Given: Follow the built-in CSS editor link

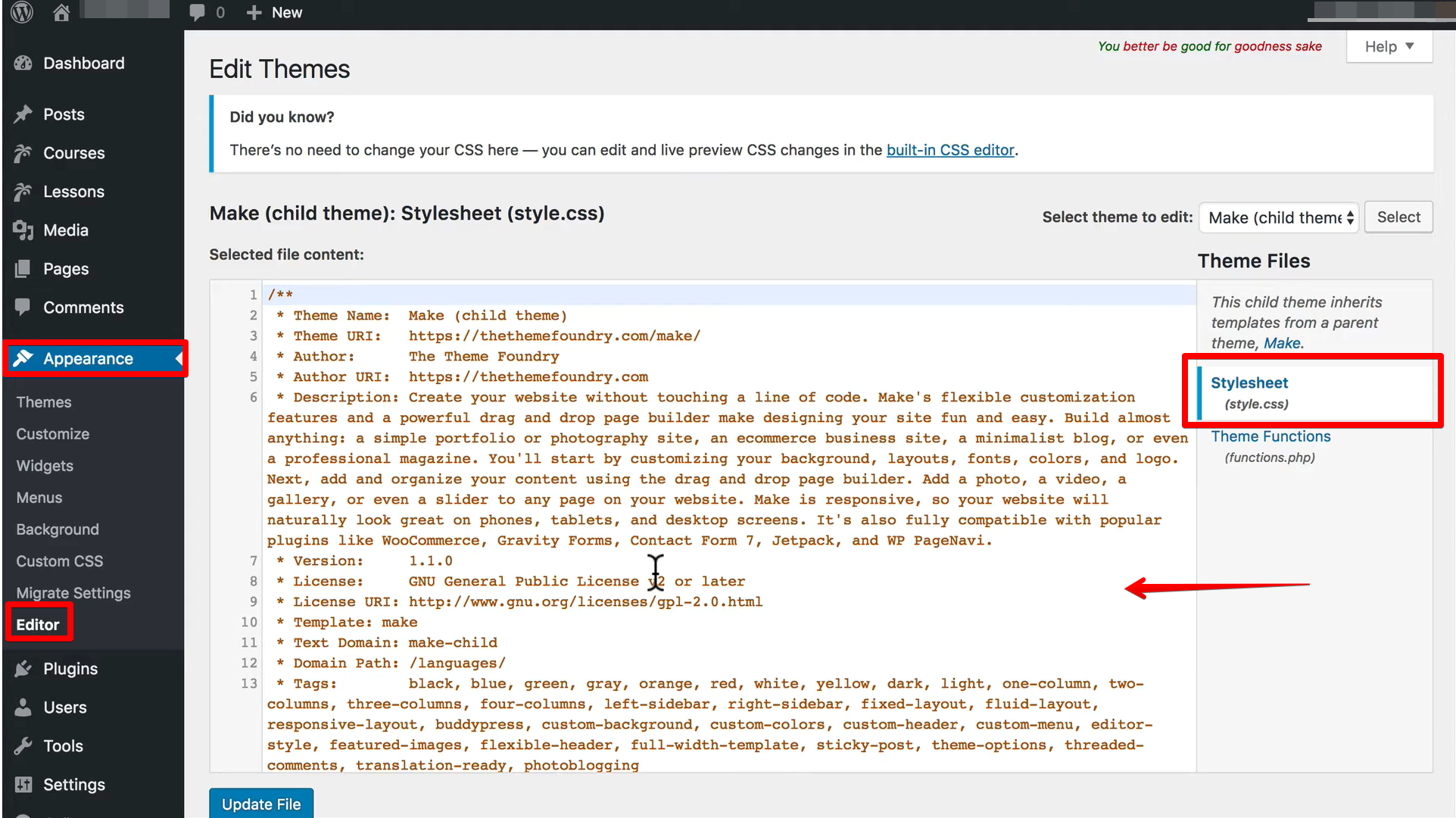Looking at the screenshot, I should pos(950,150).
